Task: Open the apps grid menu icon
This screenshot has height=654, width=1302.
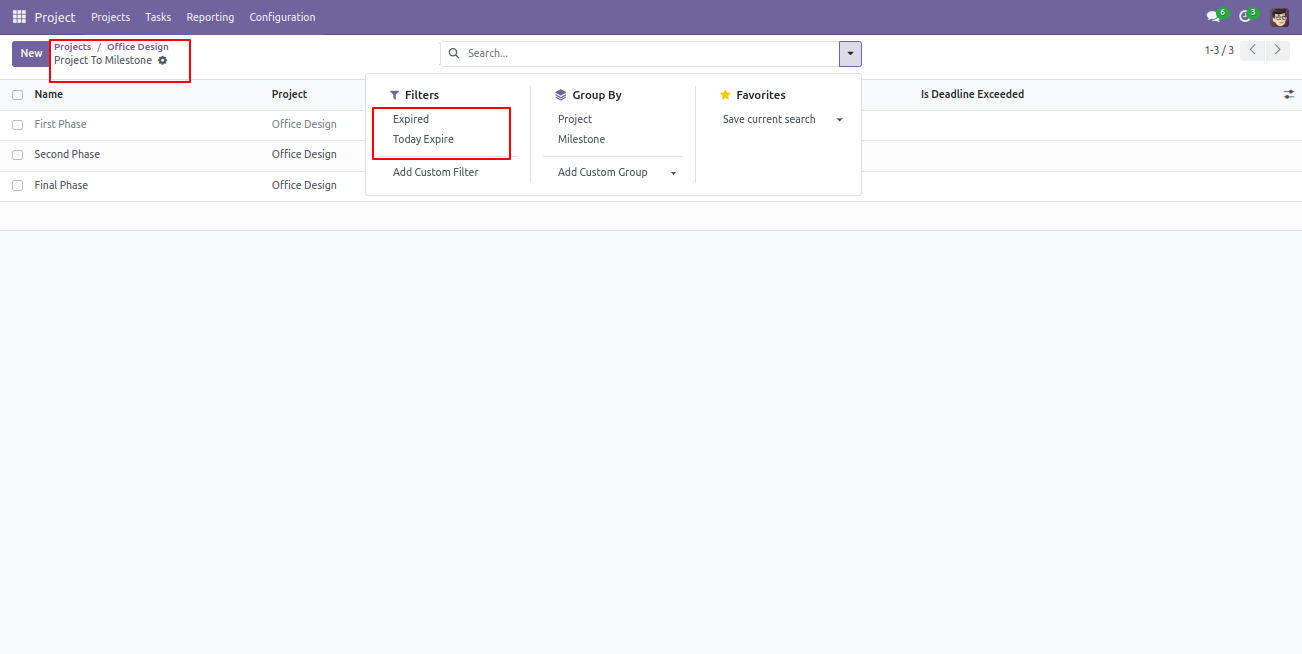Action: 19,17
